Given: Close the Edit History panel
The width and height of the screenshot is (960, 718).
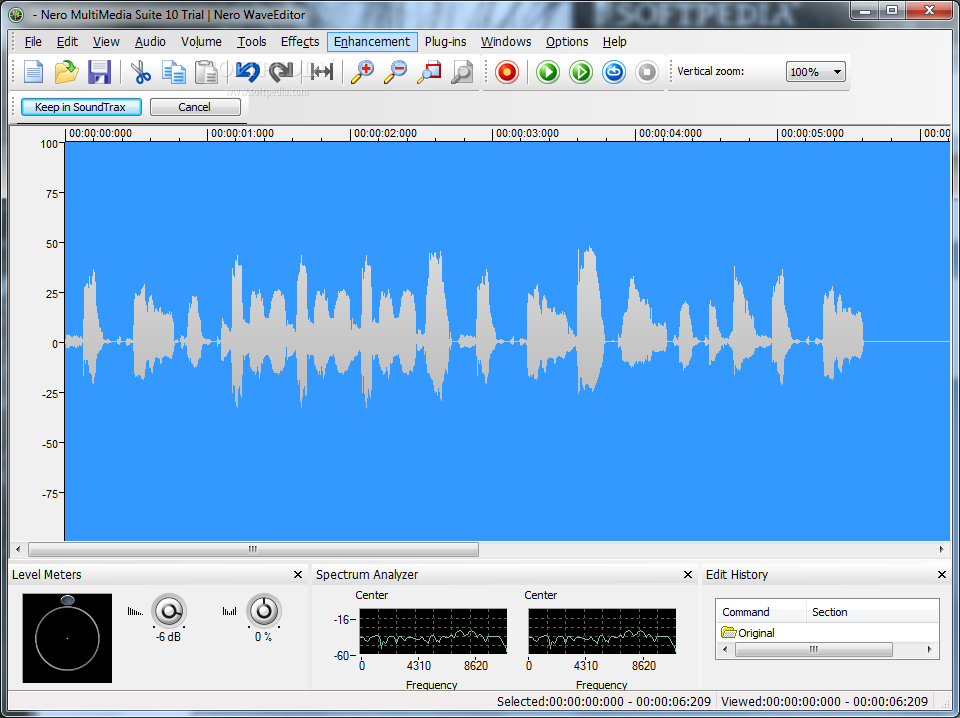Looking at the screenshot, I should 942,575.
